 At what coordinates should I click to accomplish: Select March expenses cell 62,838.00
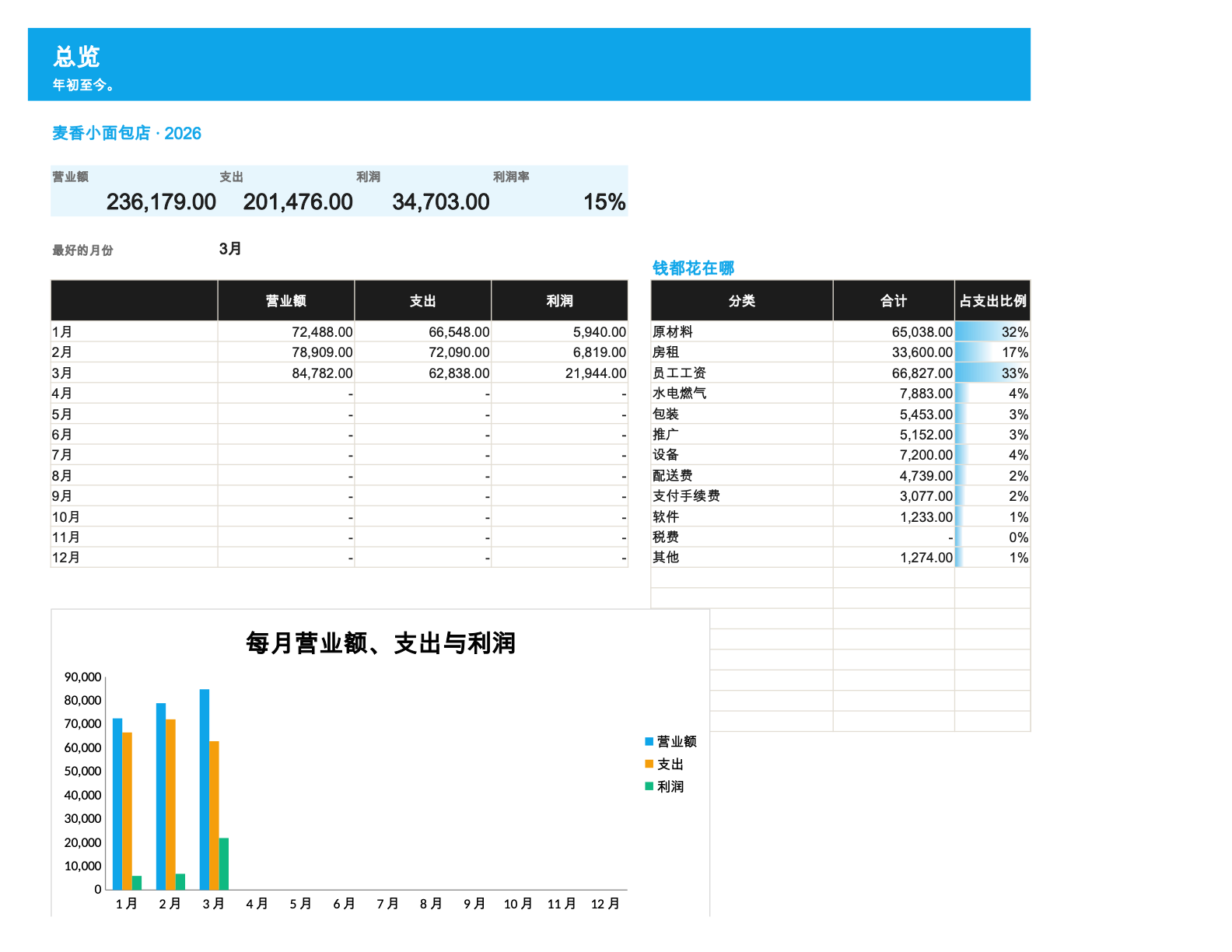point(423,373)
